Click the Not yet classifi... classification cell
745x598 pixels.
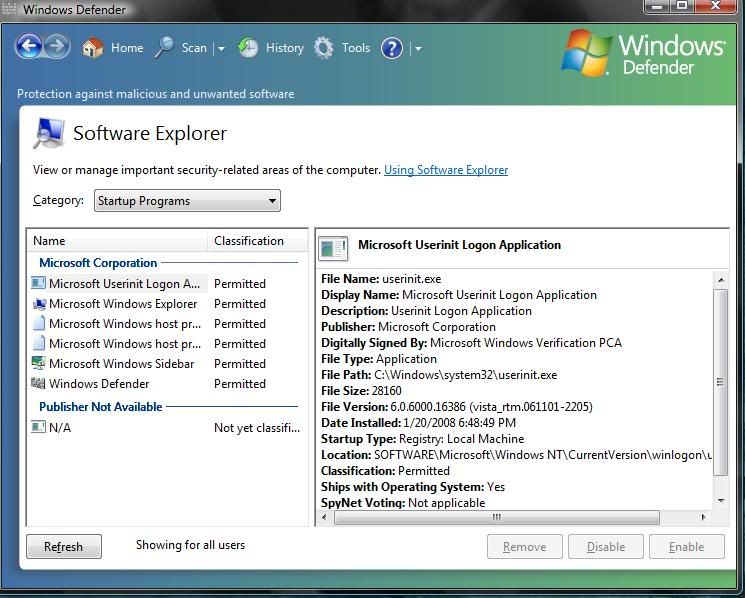[257, 427]
